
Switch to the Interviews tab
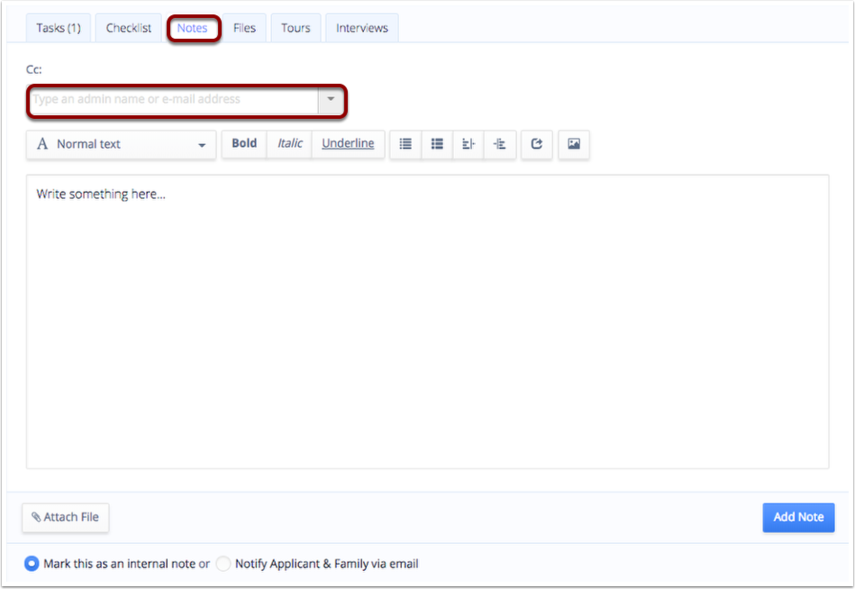tap(362, 28)
